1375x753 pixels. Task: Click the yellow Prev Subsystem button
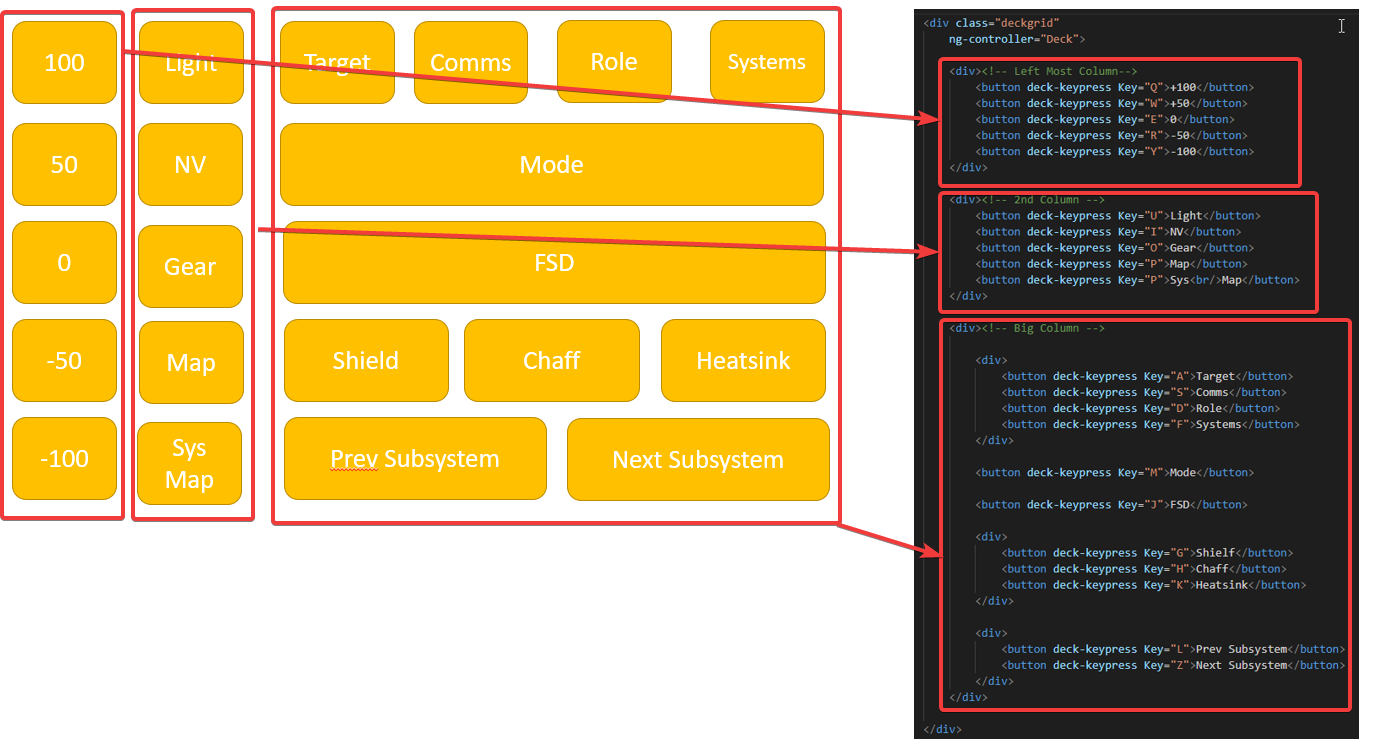(415, 458)
